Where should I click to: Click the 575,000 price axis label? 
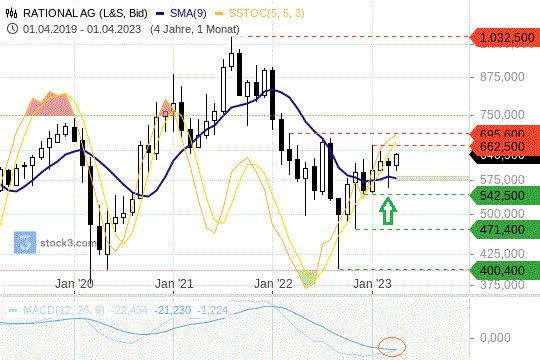click(x=502, y=179)
